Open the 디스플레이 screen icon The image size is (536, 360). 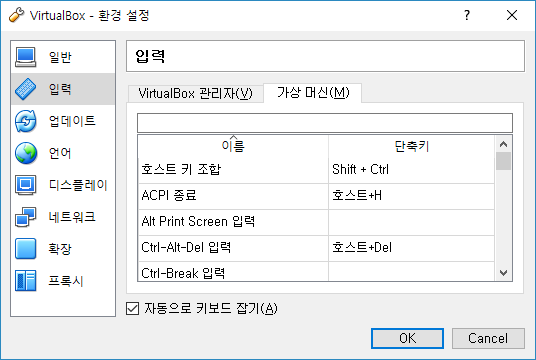click(26, 185)
